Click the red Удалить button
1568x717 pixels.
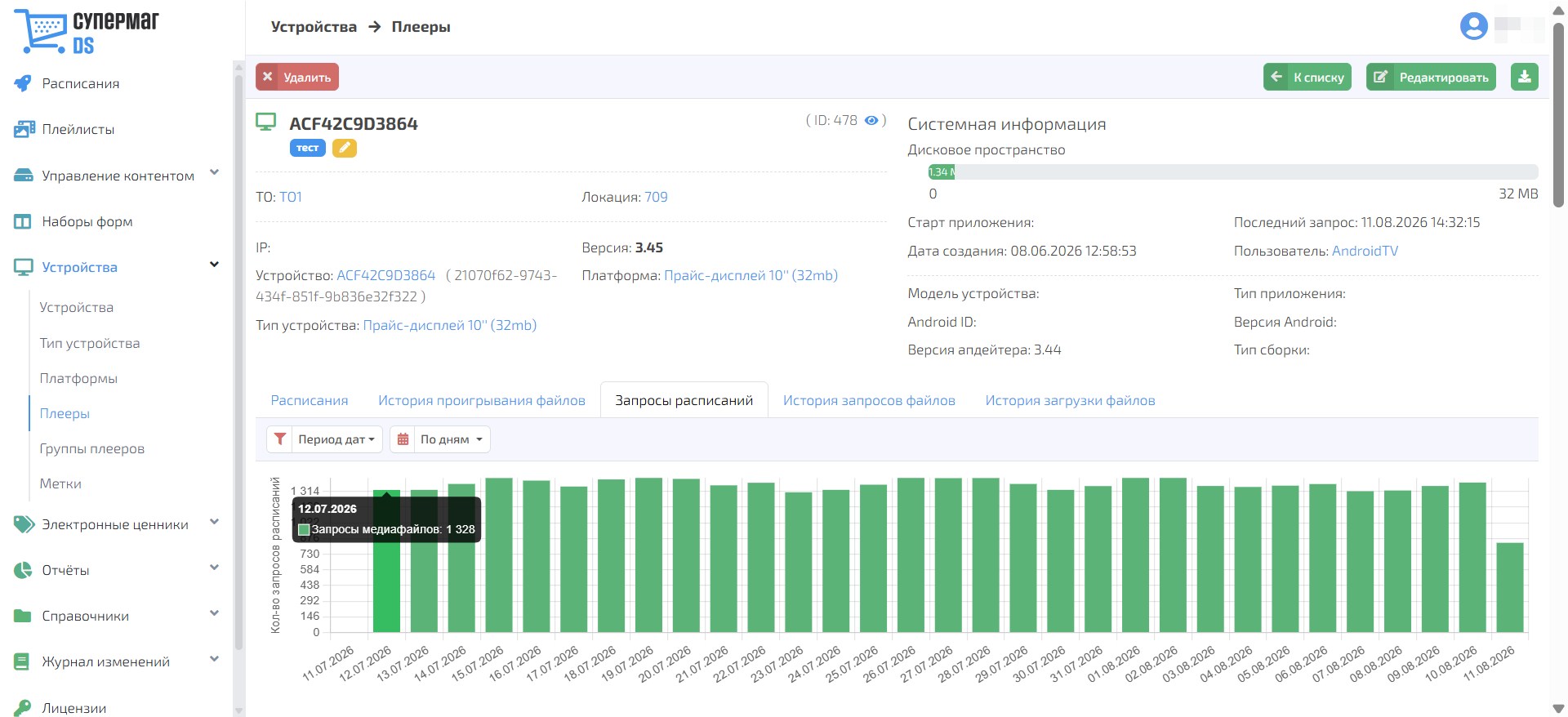297,77
